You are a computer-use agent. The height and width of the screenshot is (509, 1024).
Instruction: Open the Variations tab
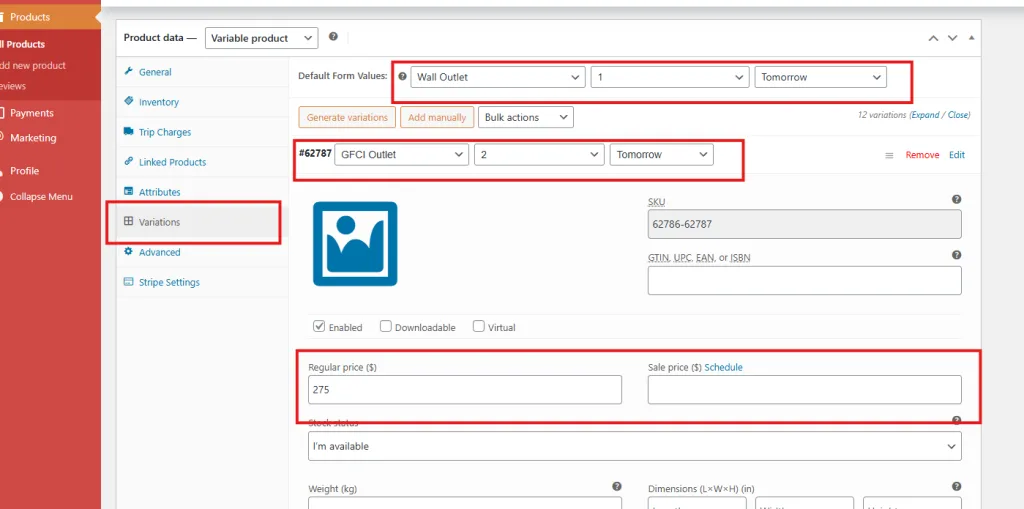pyautogui.click(x=159, y=222)
